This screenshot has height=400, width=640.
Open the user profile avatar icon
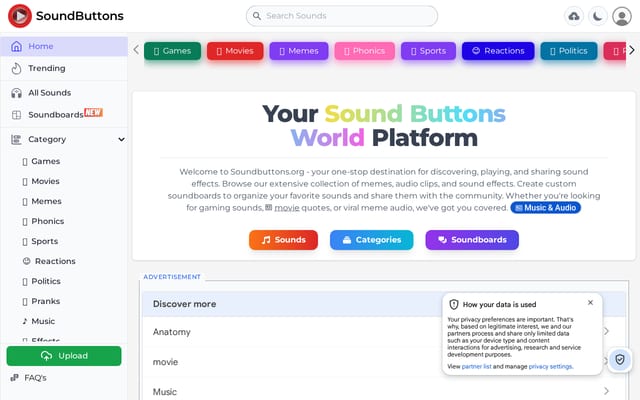pyautogui.click(x=622, y=16)
